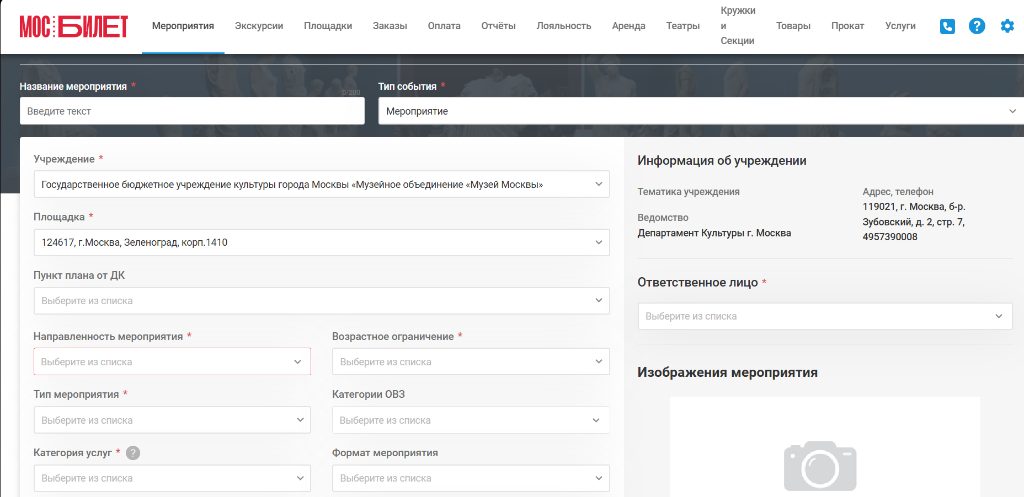Screen dimensions: 1024x497
Task: Open the Отчёты tab
Action: (498, 26)
